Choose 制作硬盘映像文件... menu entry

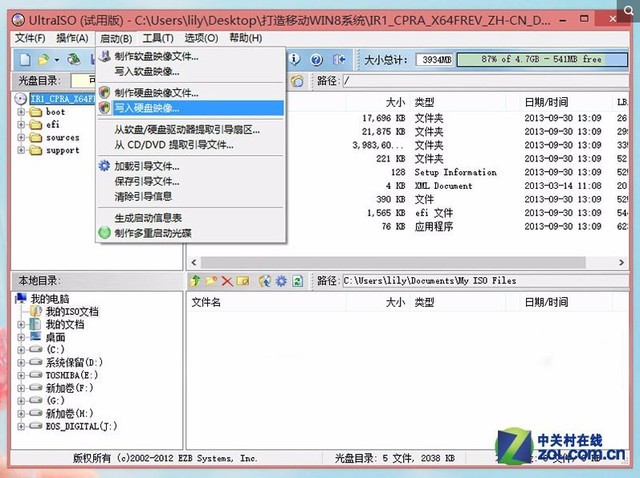pos(191,93)
